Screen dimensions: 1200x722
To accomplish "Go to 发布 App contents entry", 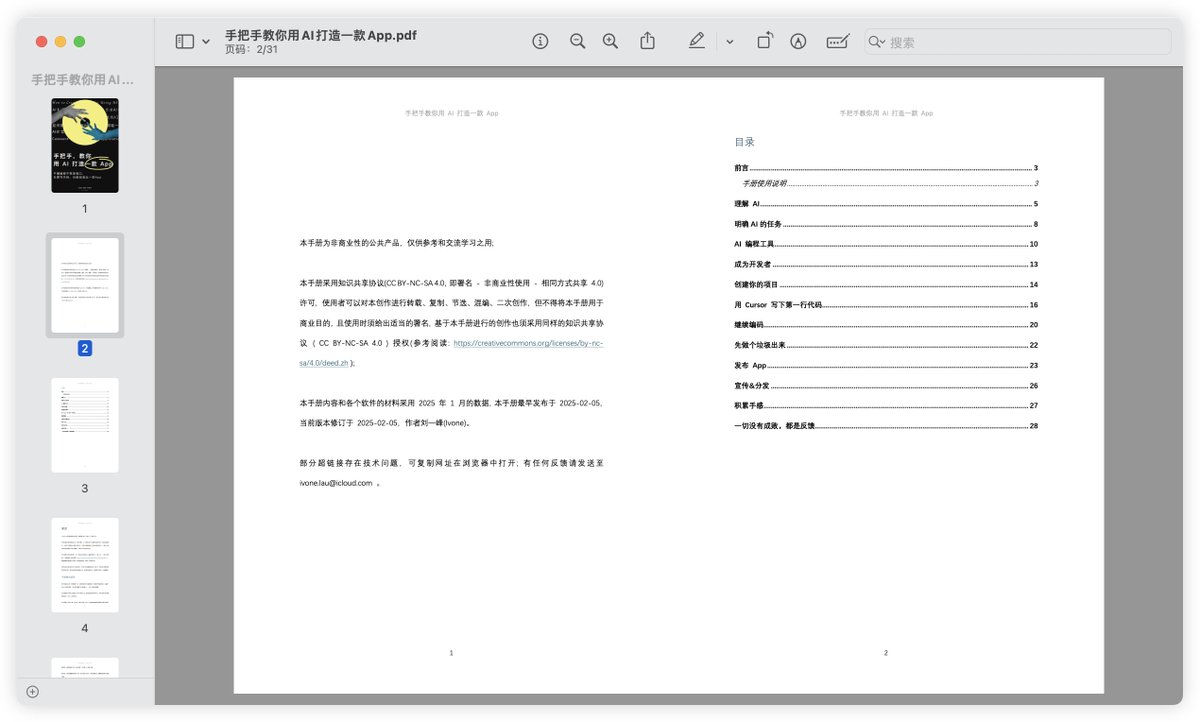I will tap(886, 366).
